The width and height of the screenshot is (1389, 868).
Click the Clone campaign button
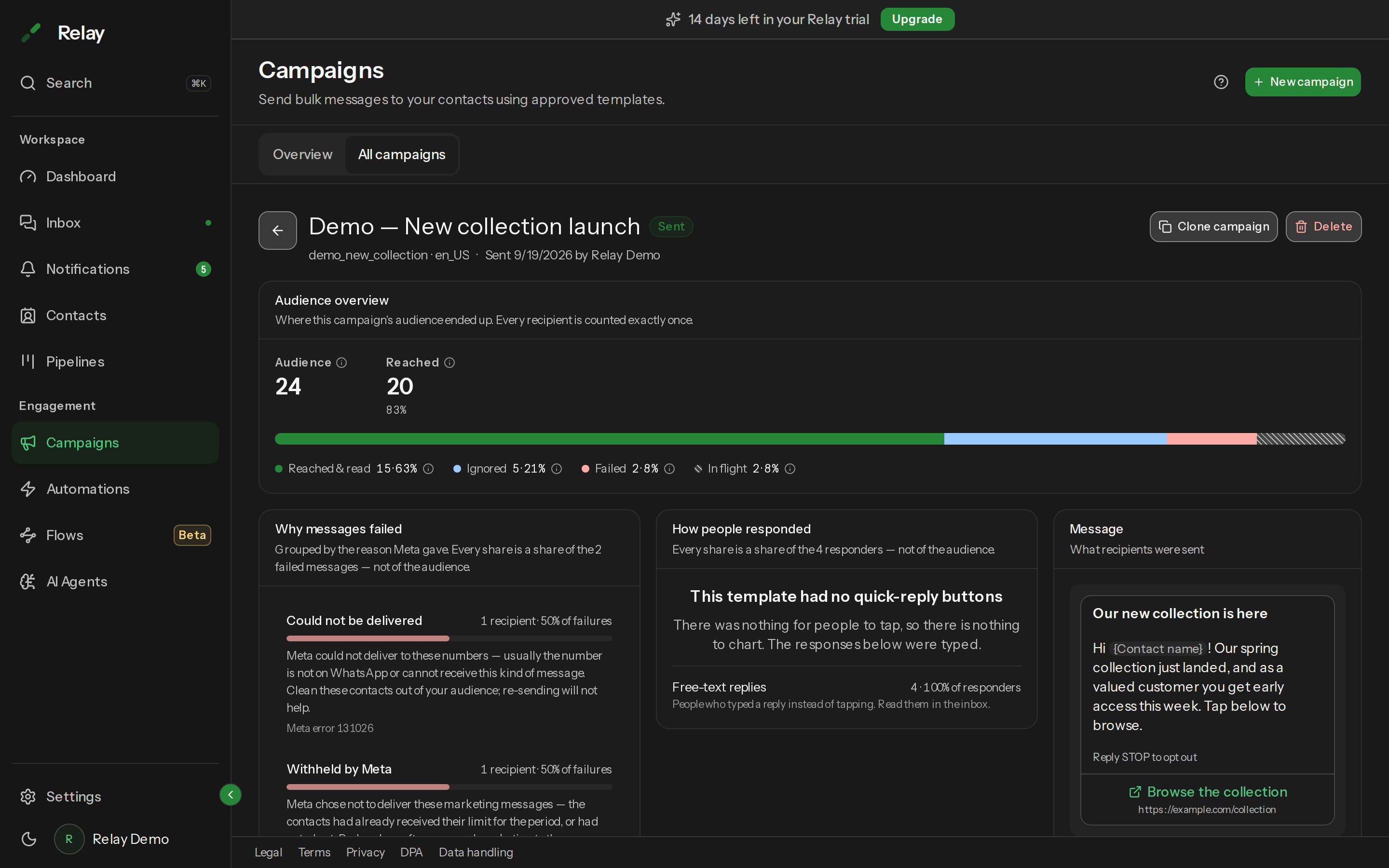pos(1213,227)
